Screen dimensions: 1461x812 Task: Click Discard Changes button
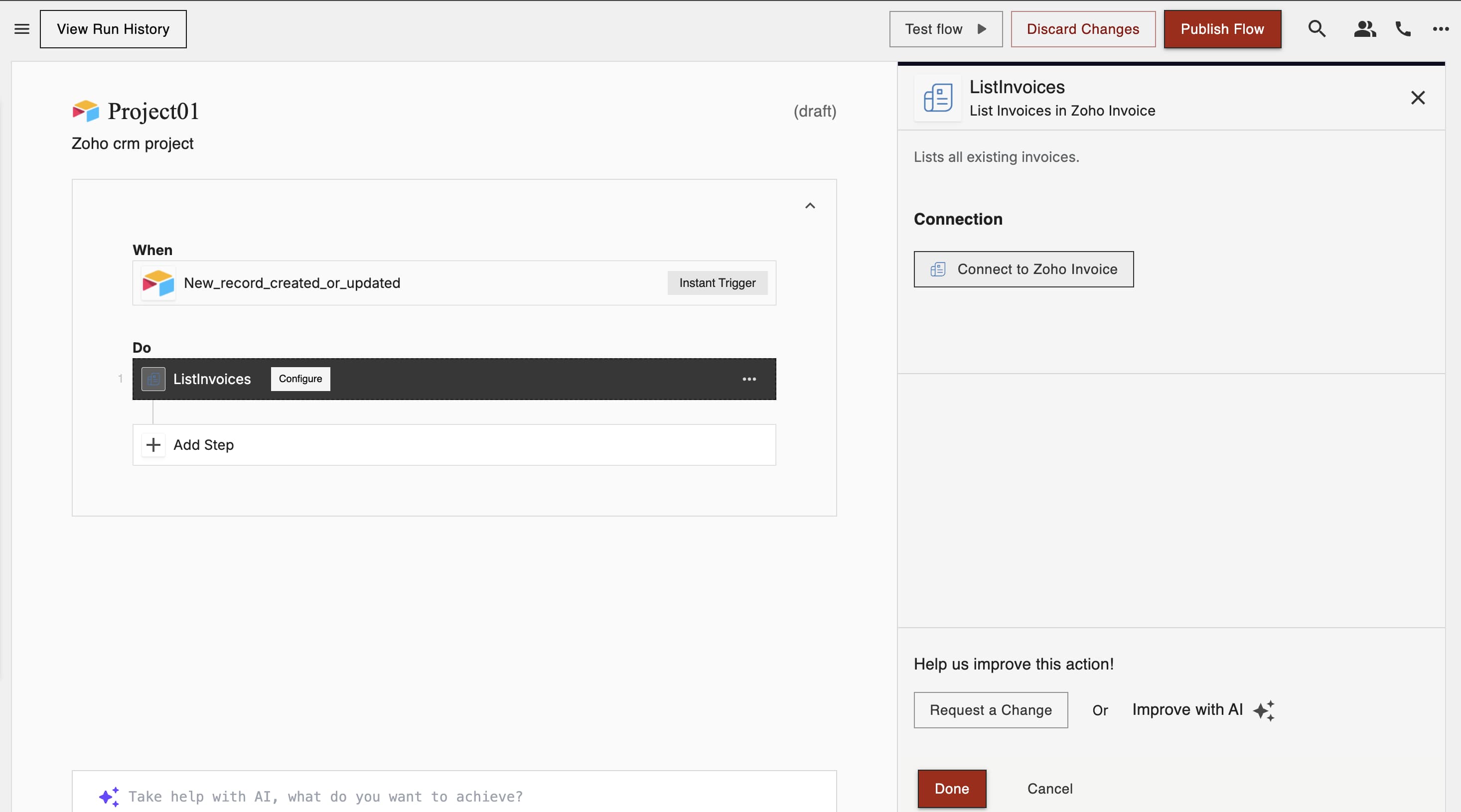pyautogui.click(x=1083, y=29)
